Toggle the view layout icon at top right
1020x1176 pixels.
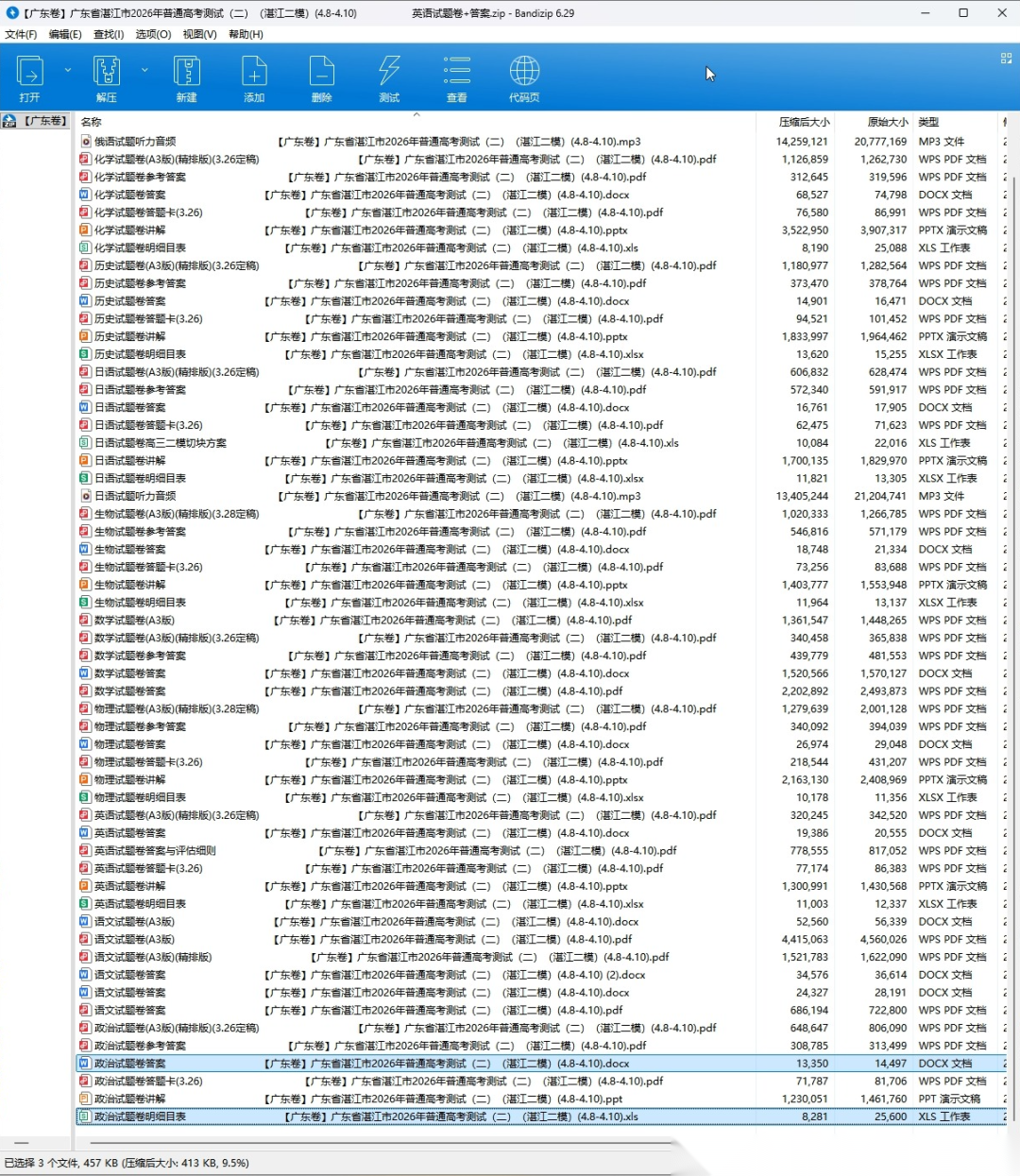click(1006, 59)
